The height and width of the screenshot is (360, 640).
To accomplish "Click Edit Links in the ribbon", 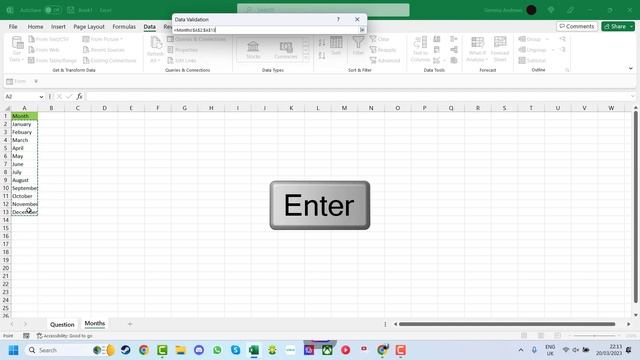I will point(182,60).
